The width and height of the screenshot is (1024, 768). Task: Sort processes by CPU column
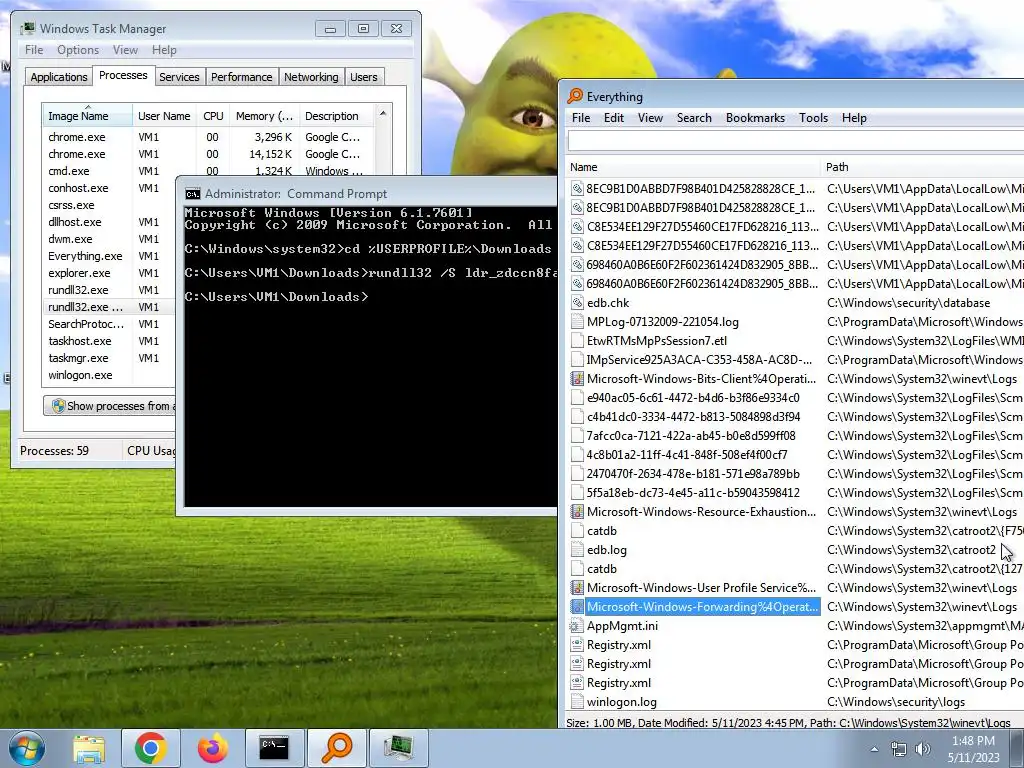[x=213, y=116]
